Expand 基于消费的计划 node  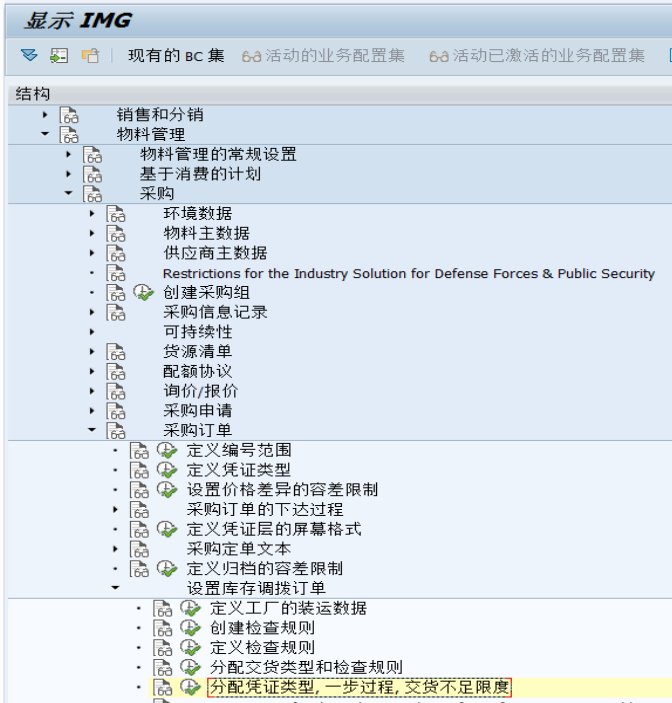pos(68,174)
